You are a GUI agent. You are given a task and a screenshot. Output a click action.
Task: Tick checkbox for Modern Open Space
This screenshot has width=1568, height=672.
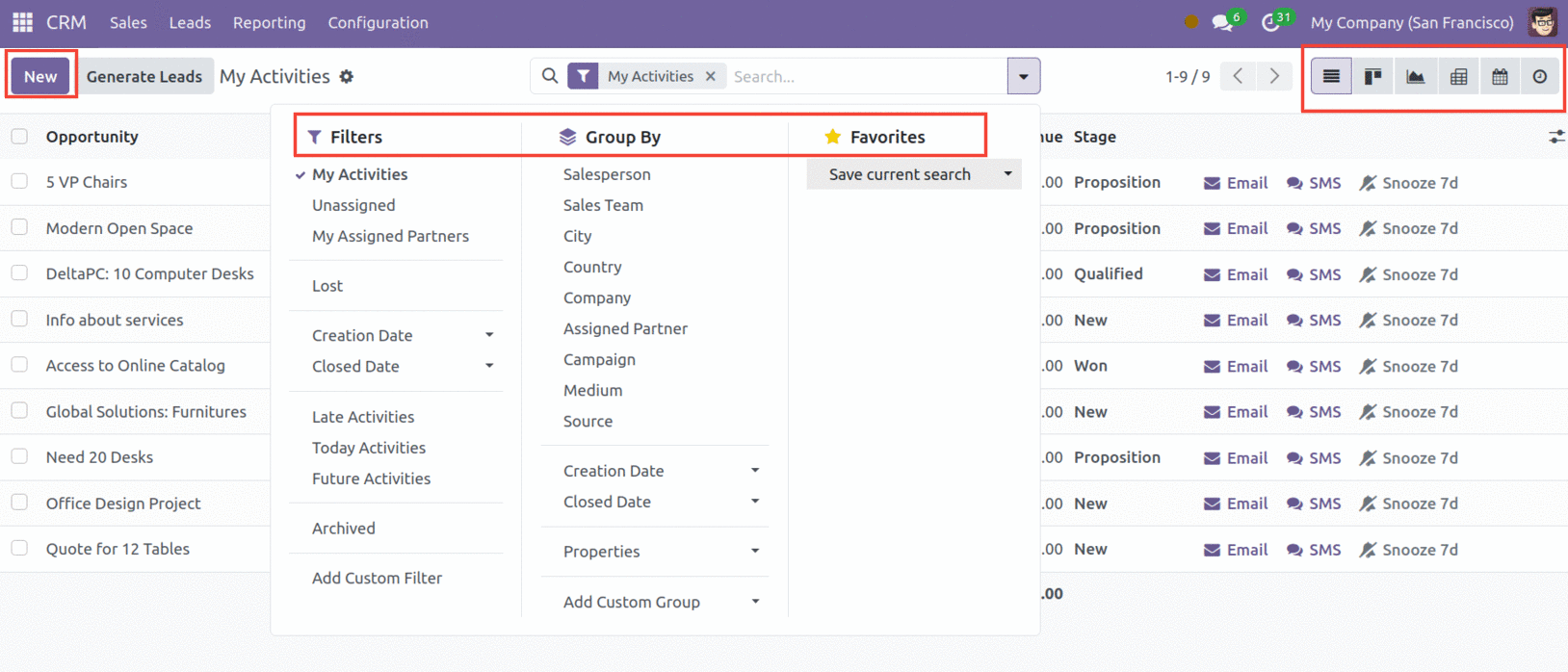(19, 227)
